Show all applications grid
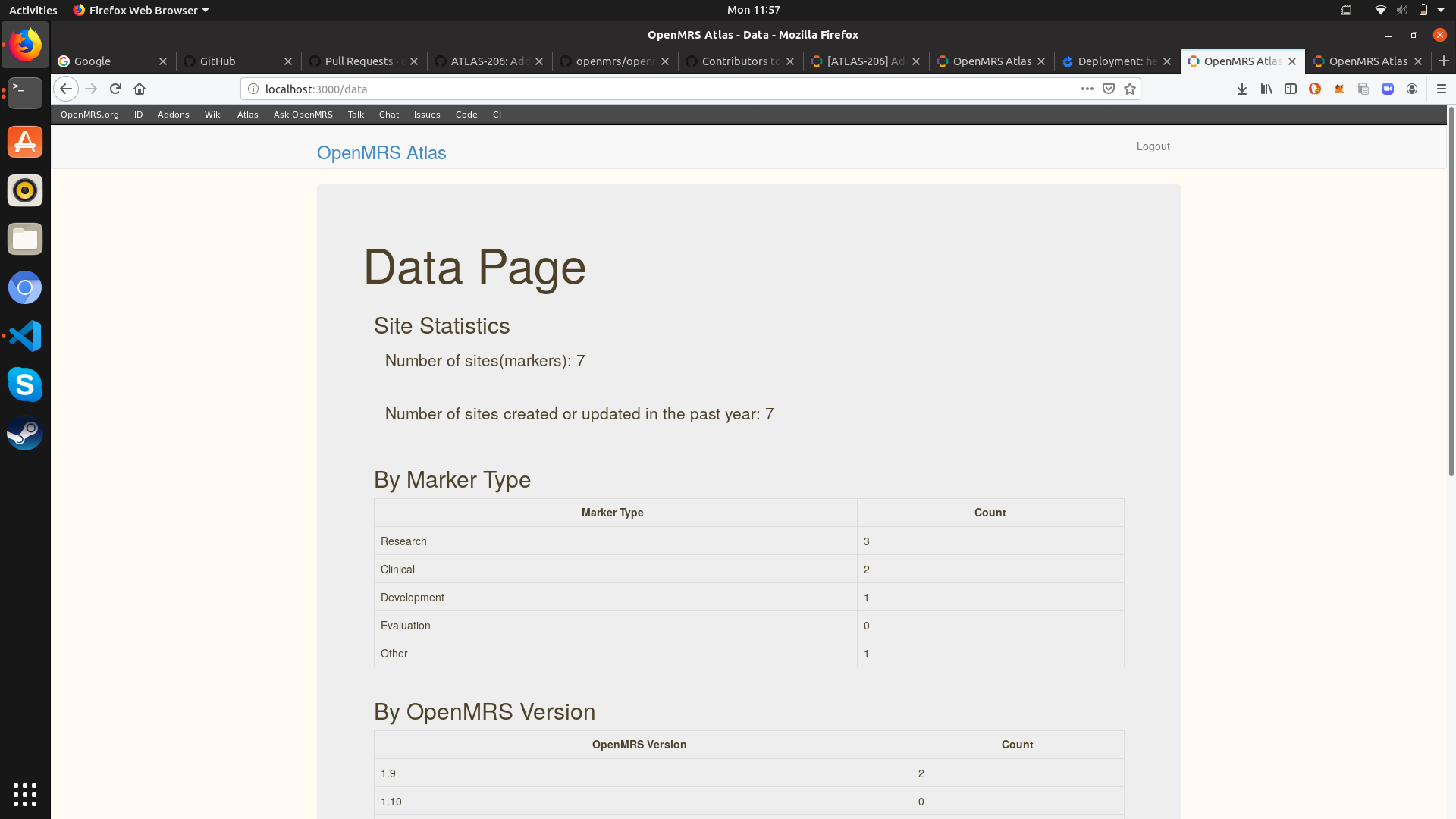The height and width of the screenshot is (819, 1456). (25, 794)
